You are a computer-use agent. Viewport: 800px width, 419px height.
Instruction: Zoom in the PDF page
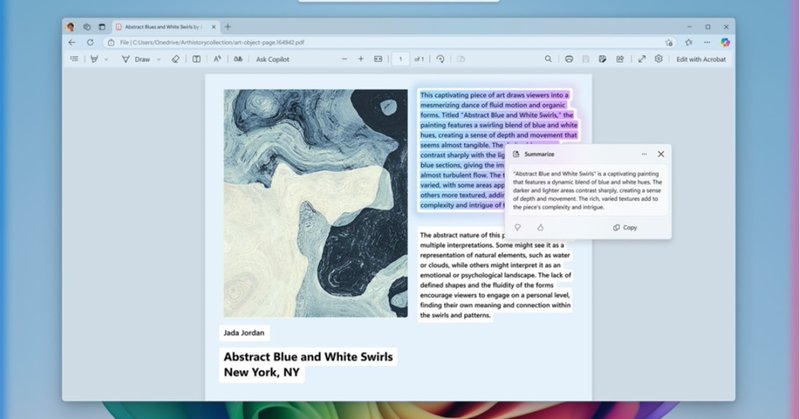click(361, 59)
